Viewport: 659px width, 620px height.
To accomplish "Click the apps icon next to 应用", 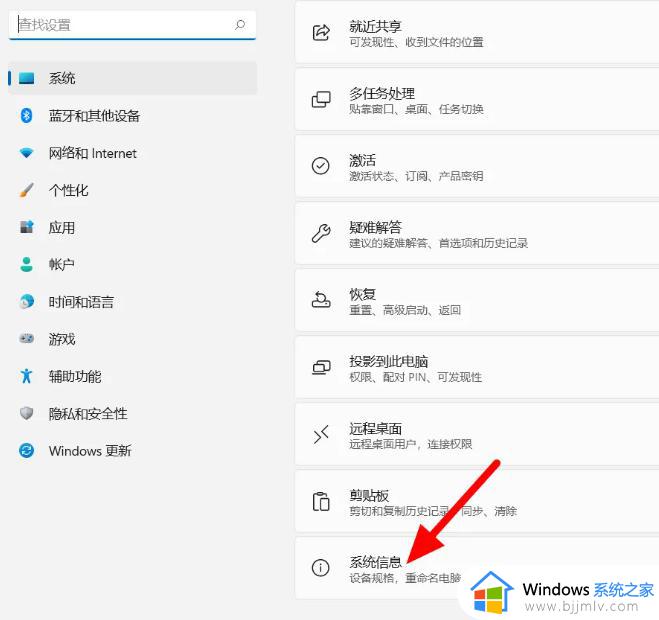I will point(26,227).
